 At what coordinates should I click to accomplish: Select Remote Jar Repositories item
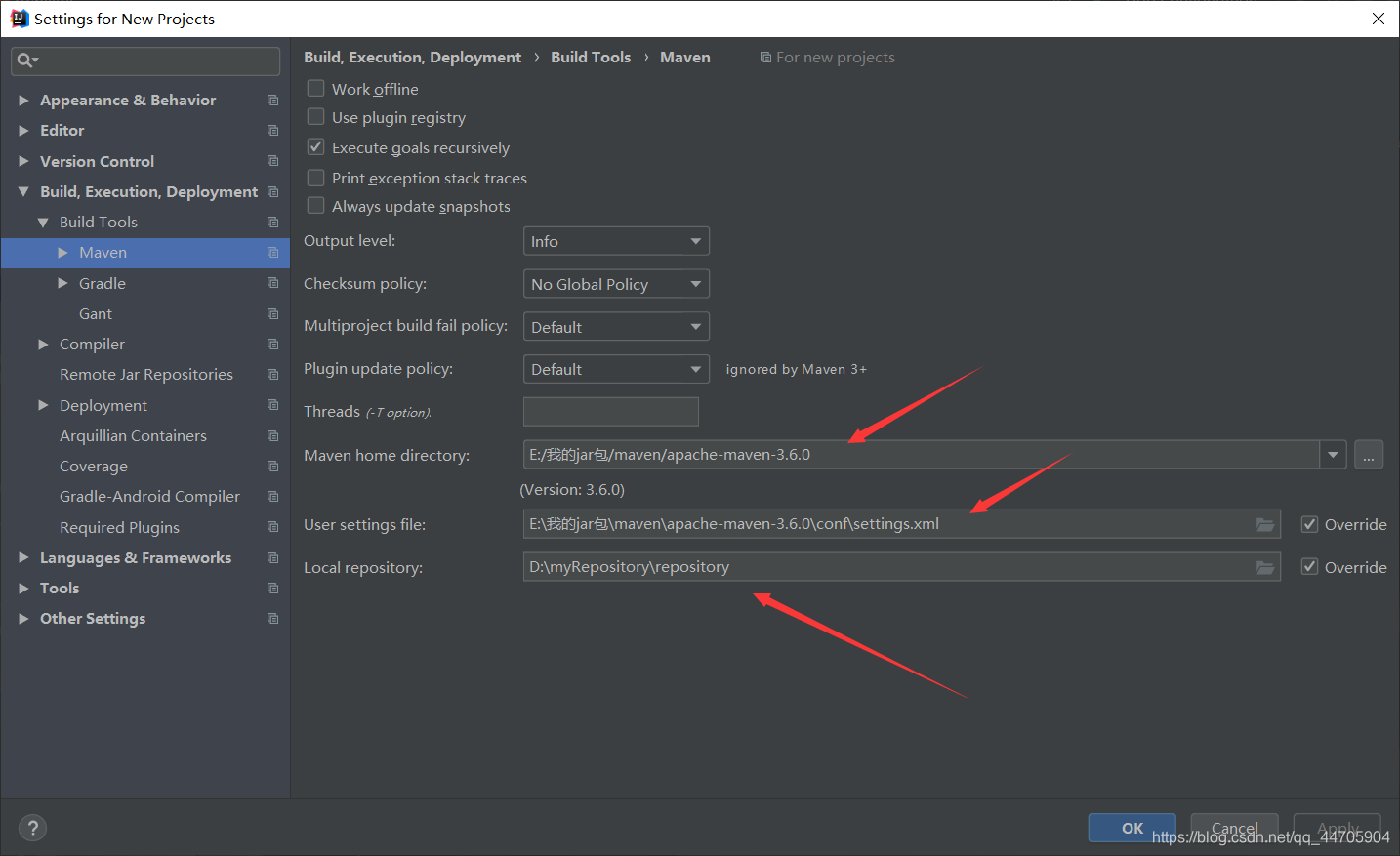(x=146, y=375)
